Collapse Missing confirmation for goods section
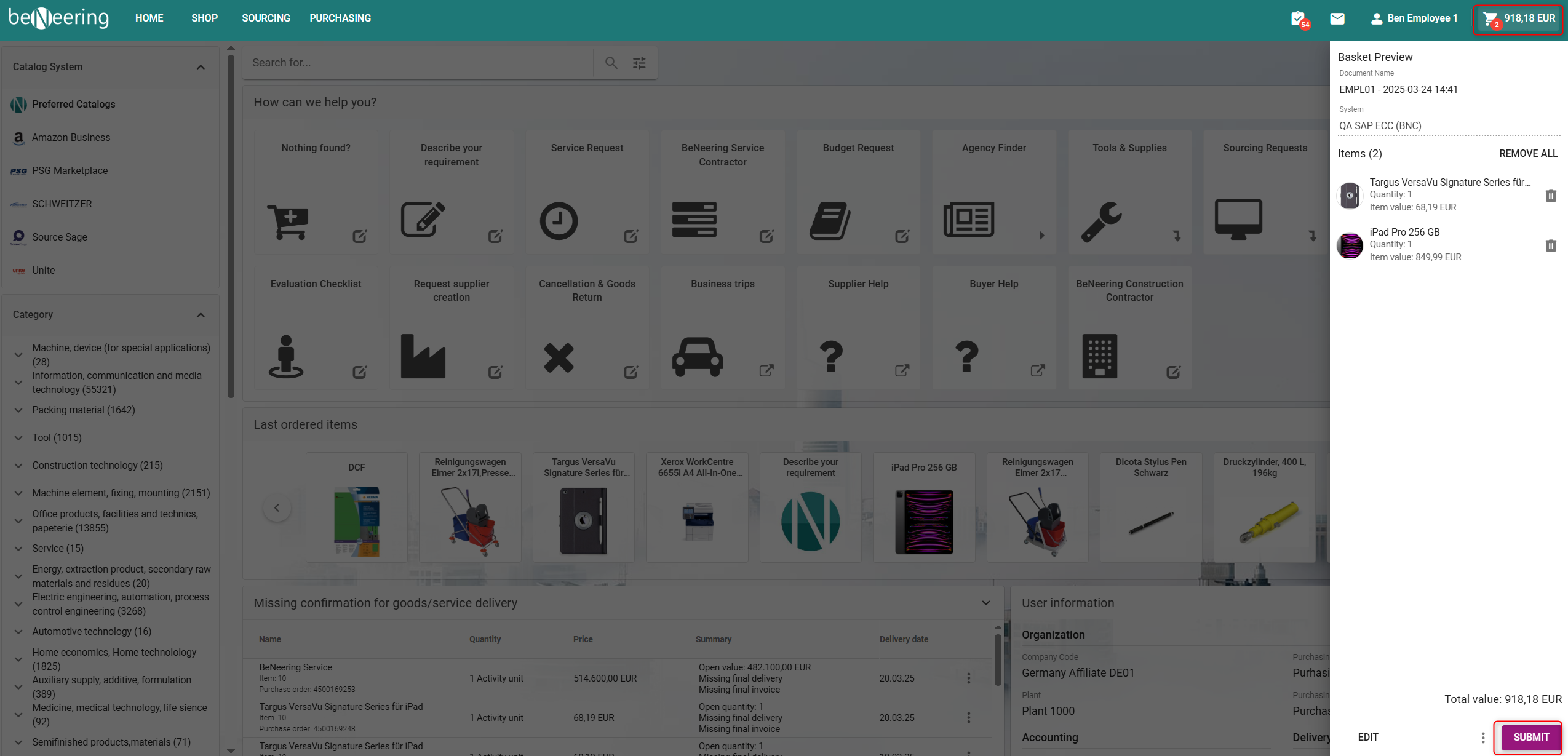 pos(985,603)
